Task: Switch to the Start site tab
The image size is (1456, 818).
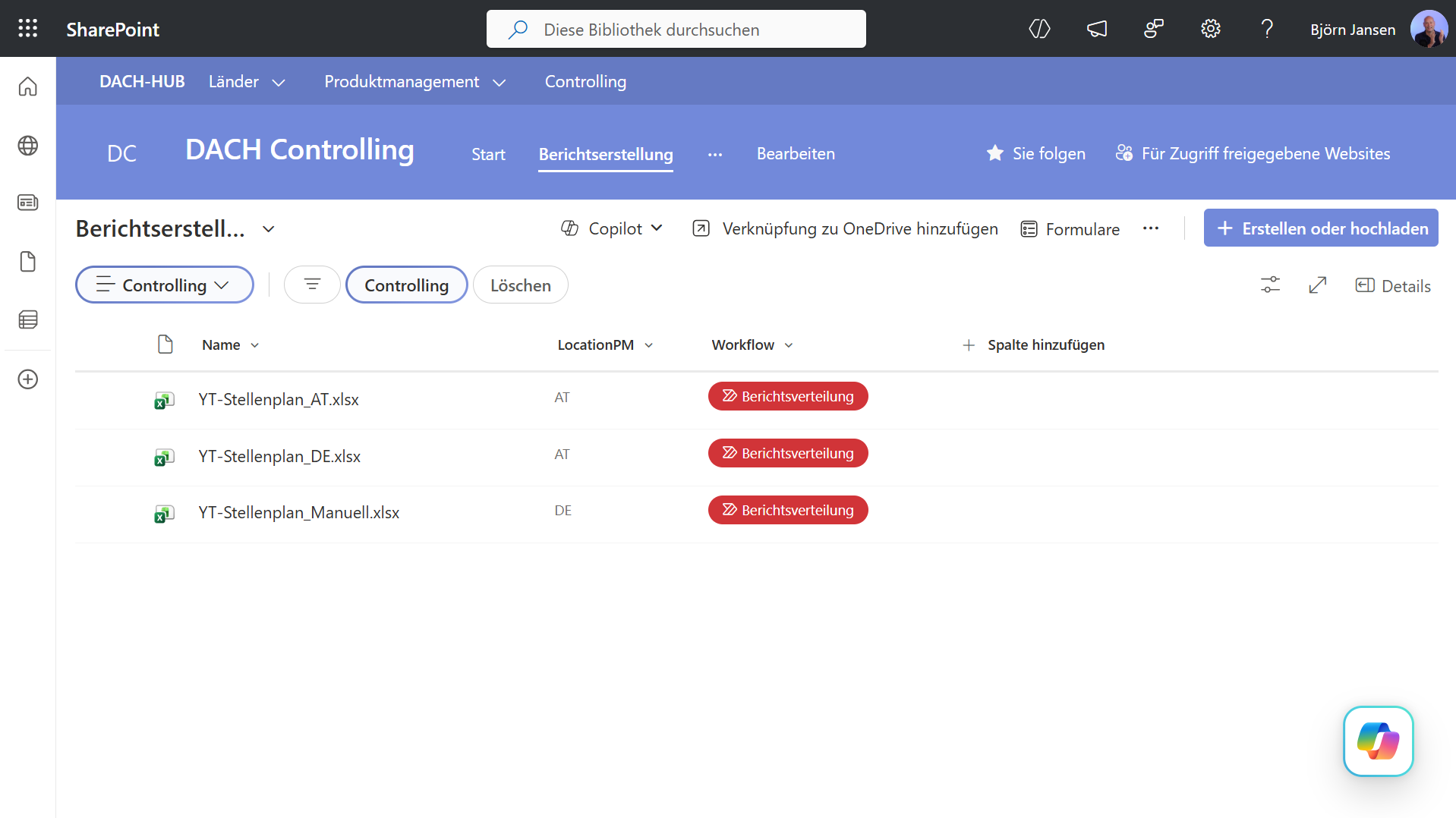Action: [488, 154]
